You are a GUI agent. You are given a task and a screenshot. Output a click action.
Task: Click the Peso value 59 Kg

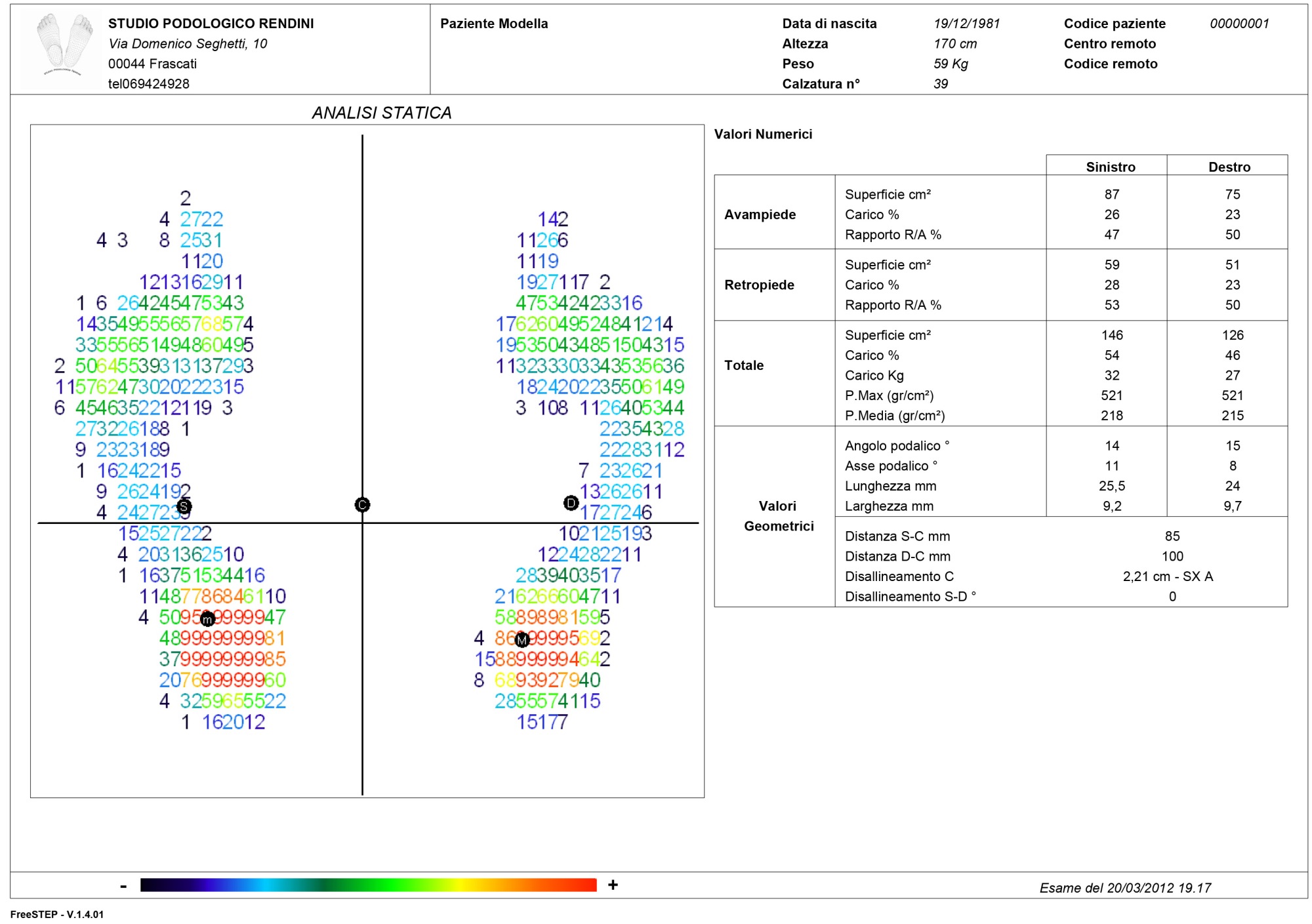(x=951, y=64)
